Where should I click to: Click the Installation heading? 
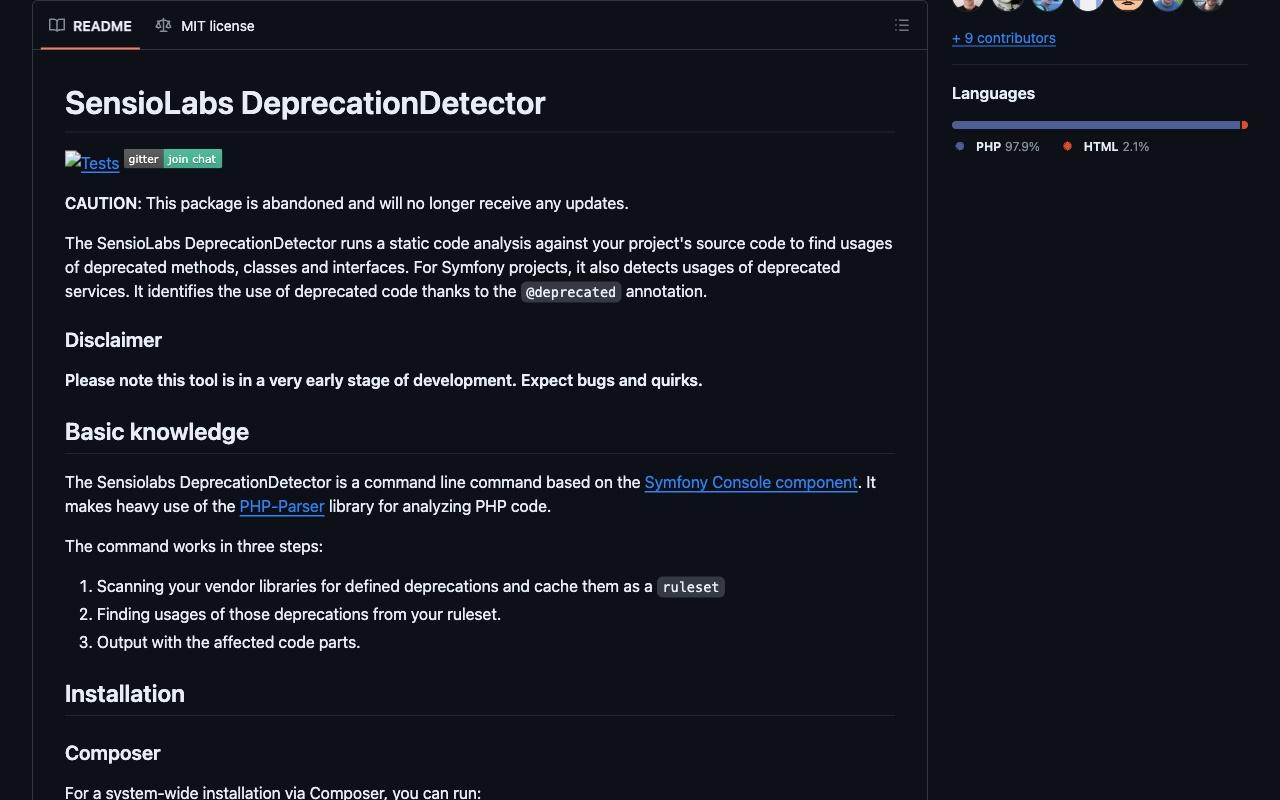click(125, 694)
